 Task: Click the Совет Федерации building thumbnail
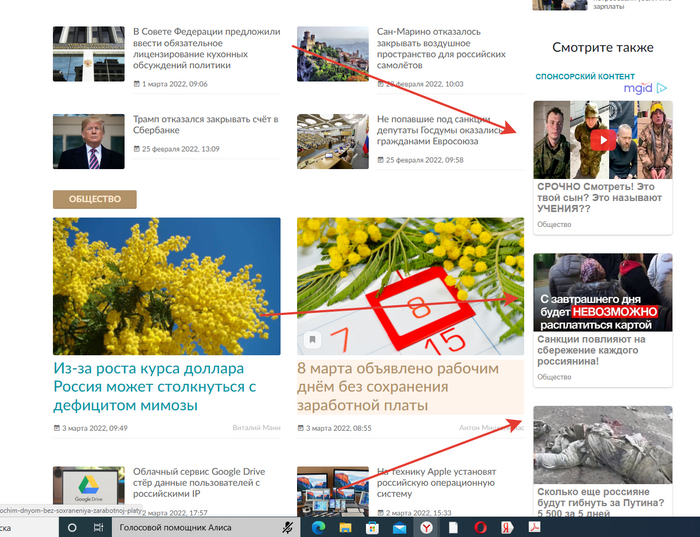coord(89,54)
